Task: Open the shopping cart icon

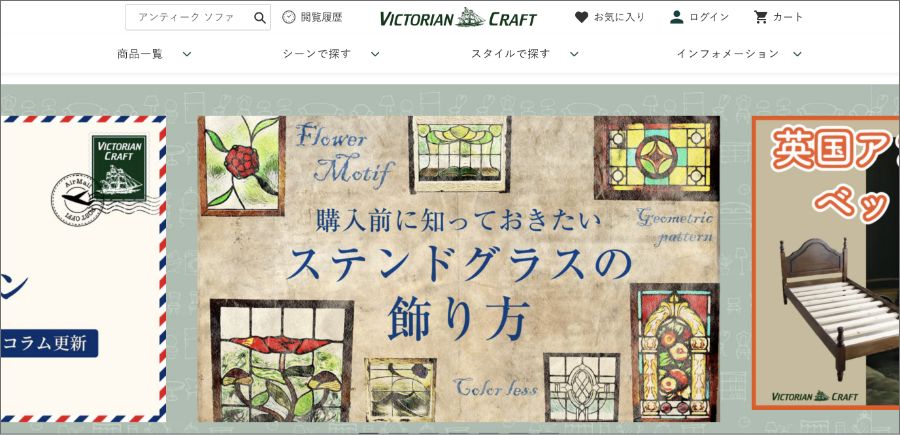Action: click(x=761, y=17)
